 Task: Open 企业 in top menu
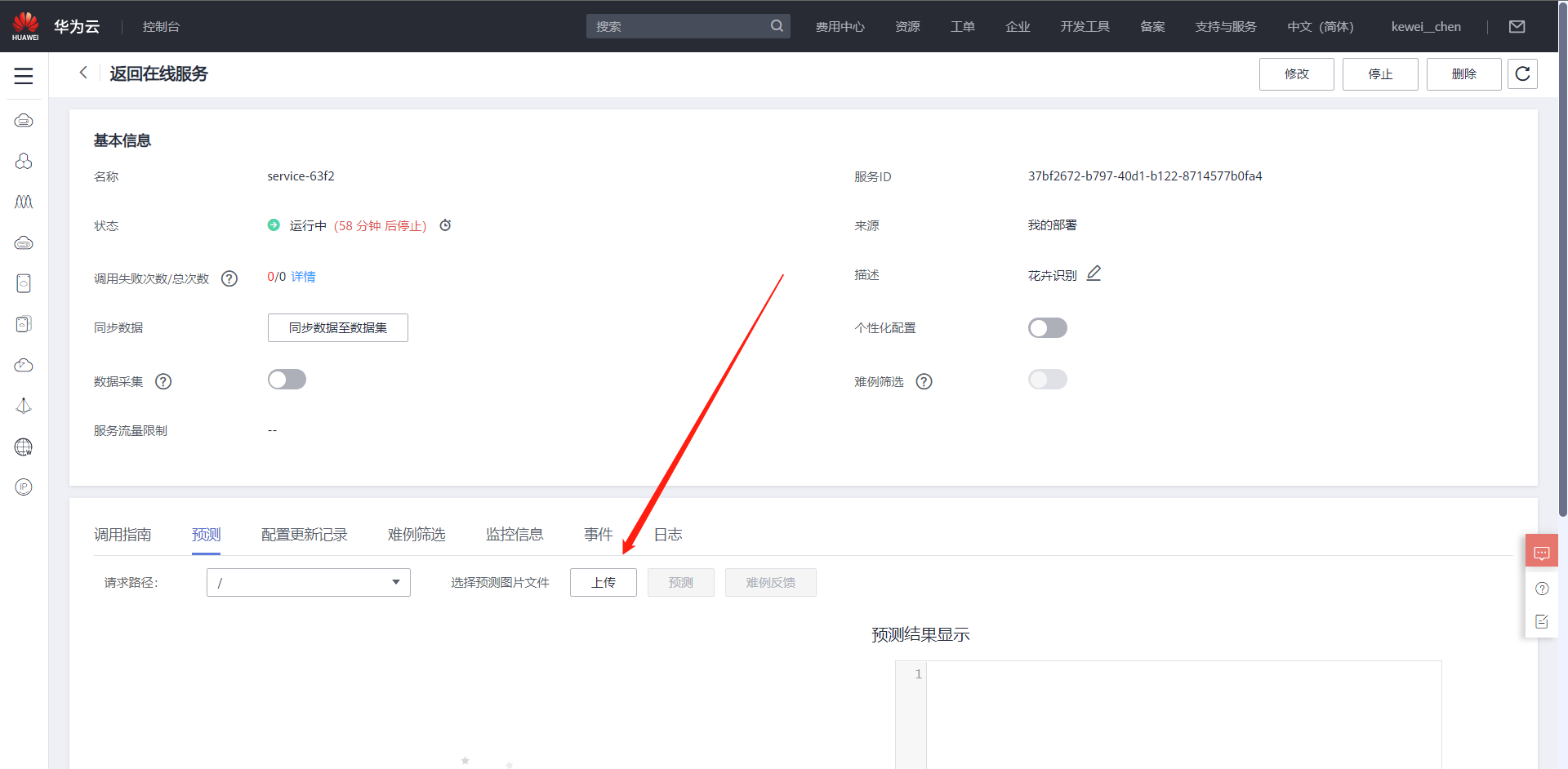1018,27
